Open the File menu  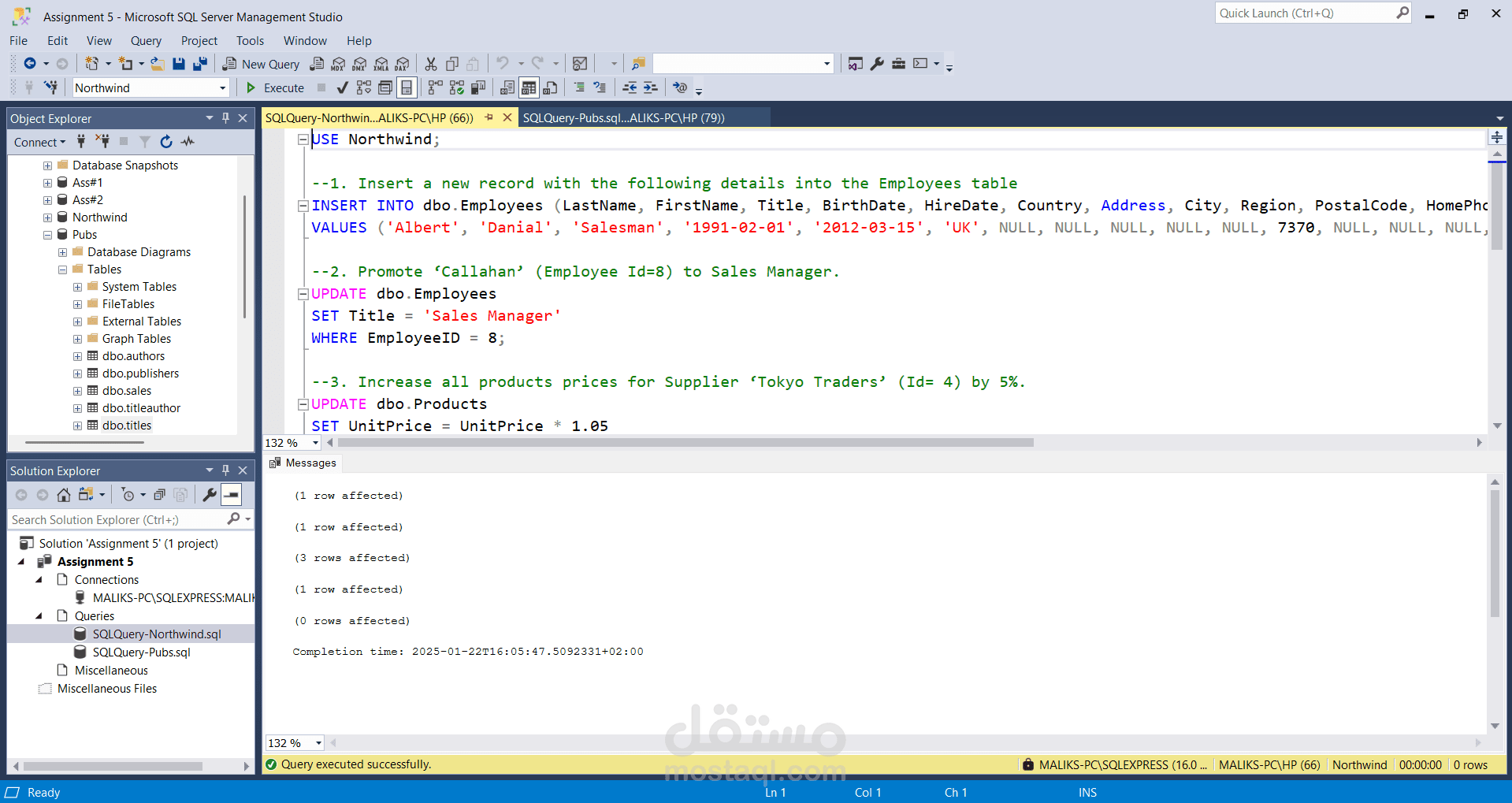[x=18, y=41]
